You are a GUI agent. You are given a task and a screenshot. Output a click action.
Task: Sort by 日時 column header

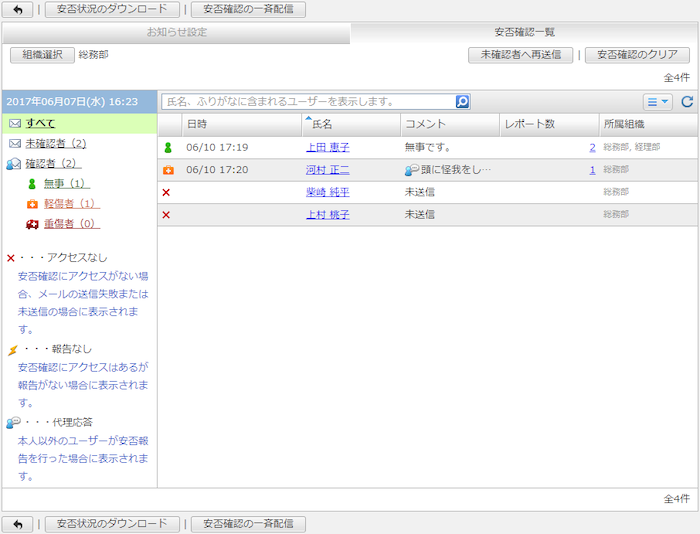tap(197, 124)
